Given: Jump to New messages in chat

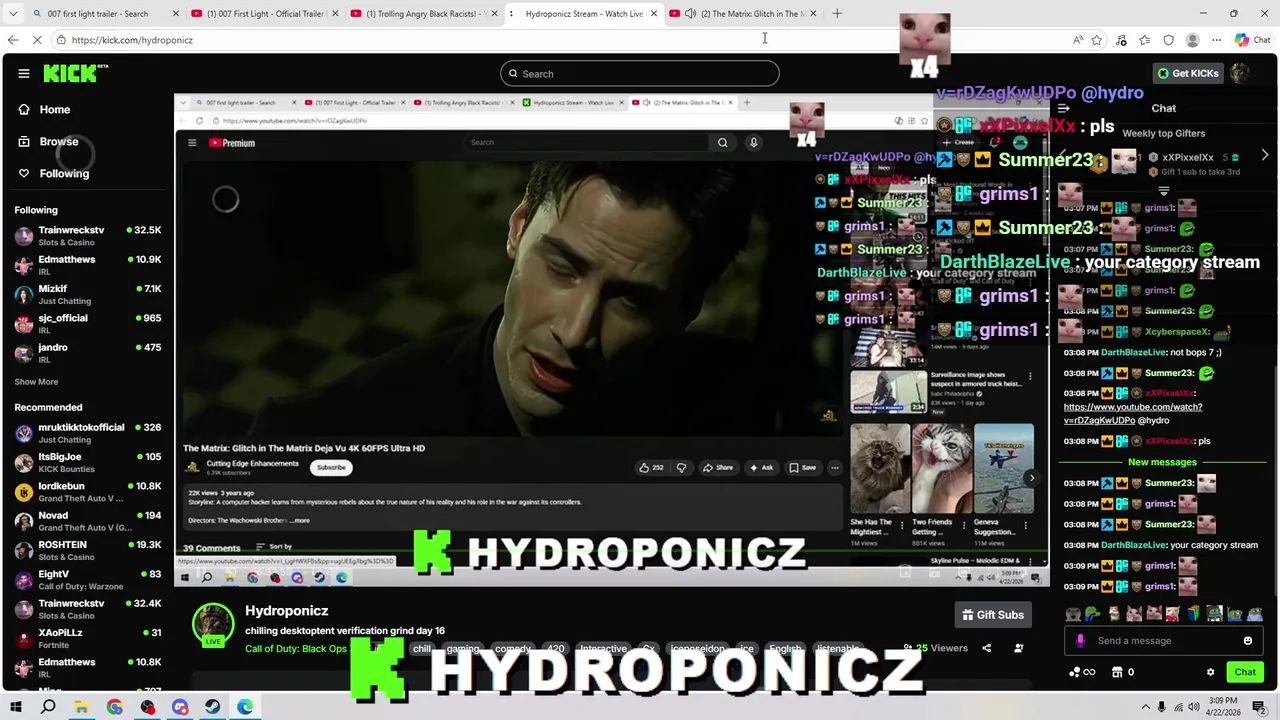Looking at the screenshot, I should click(1162, 462).
